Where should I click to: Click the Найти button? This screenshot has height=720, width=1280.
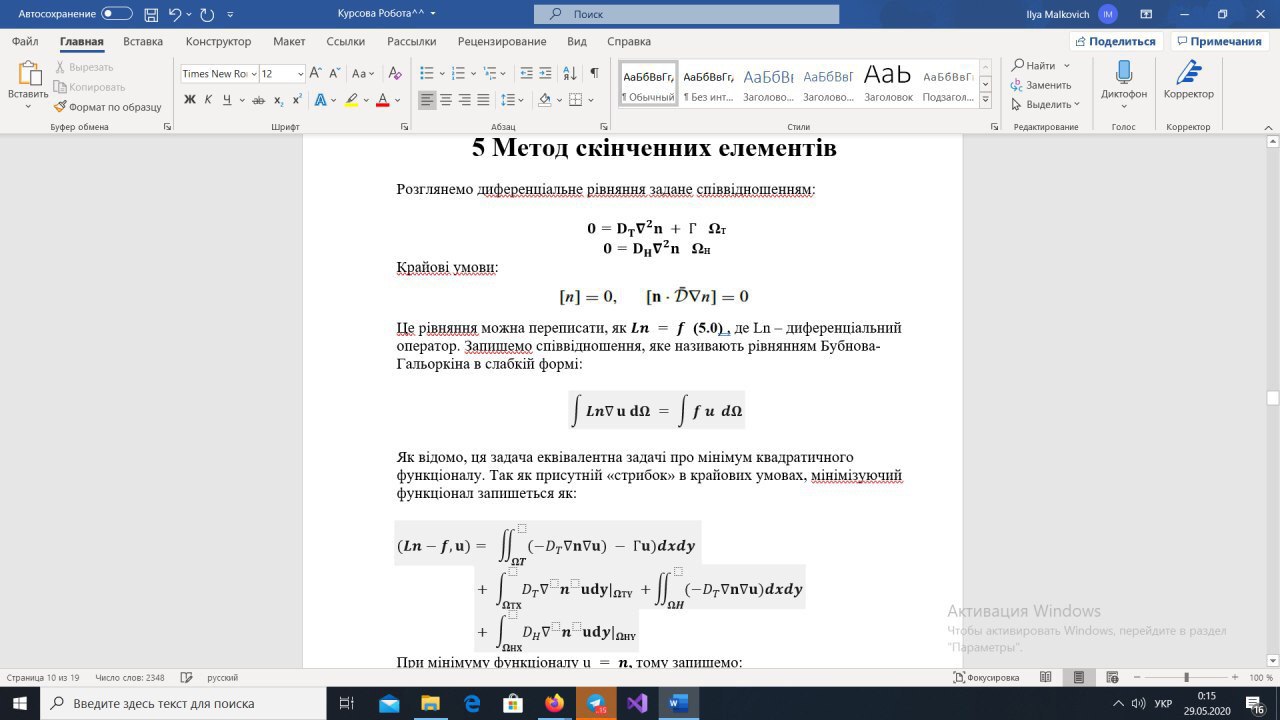click(1033, 66)
